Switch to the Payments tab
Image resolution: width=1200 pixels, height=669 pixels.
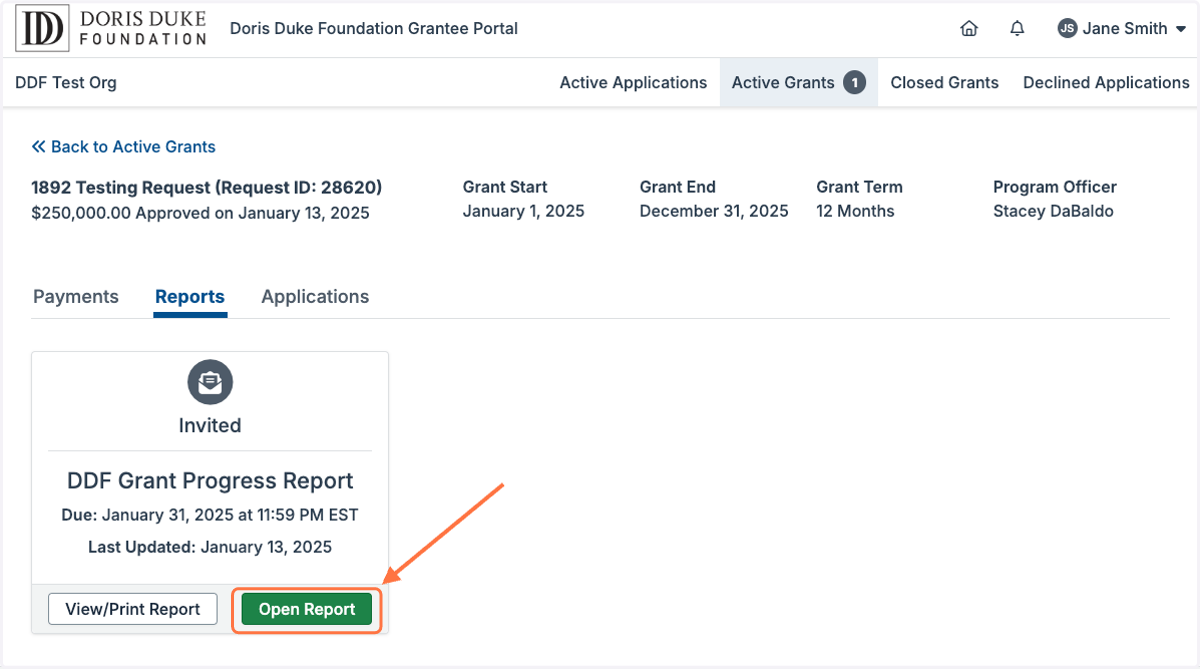(76, 297)
